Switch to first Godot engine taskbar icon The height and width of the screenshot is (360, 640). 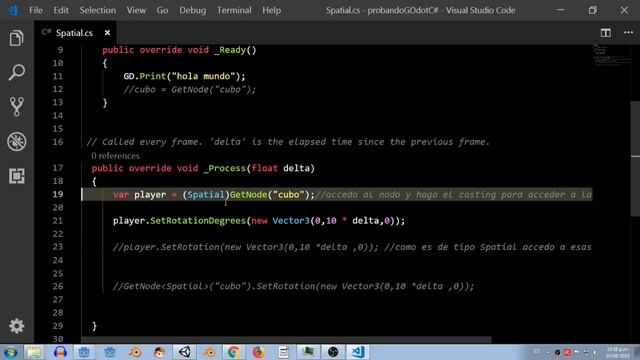[84, 352]
